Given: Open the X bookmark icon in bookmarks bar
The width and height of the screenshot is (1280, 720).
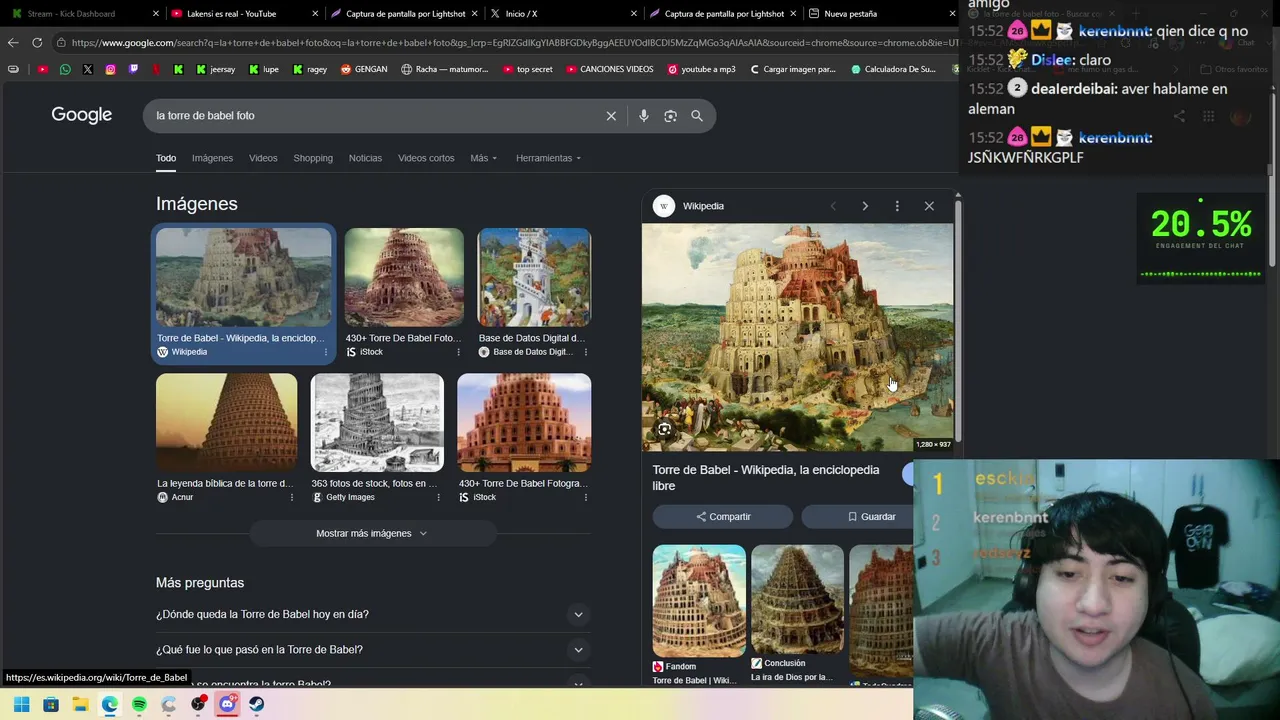Looking at the screenshot, I should pyautogui.click(x=88, y=69).
